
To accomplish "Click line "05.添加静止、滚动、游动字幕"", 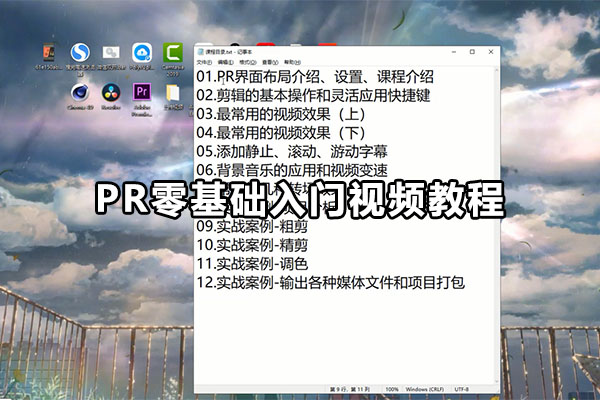I will (x=292, y=152).
